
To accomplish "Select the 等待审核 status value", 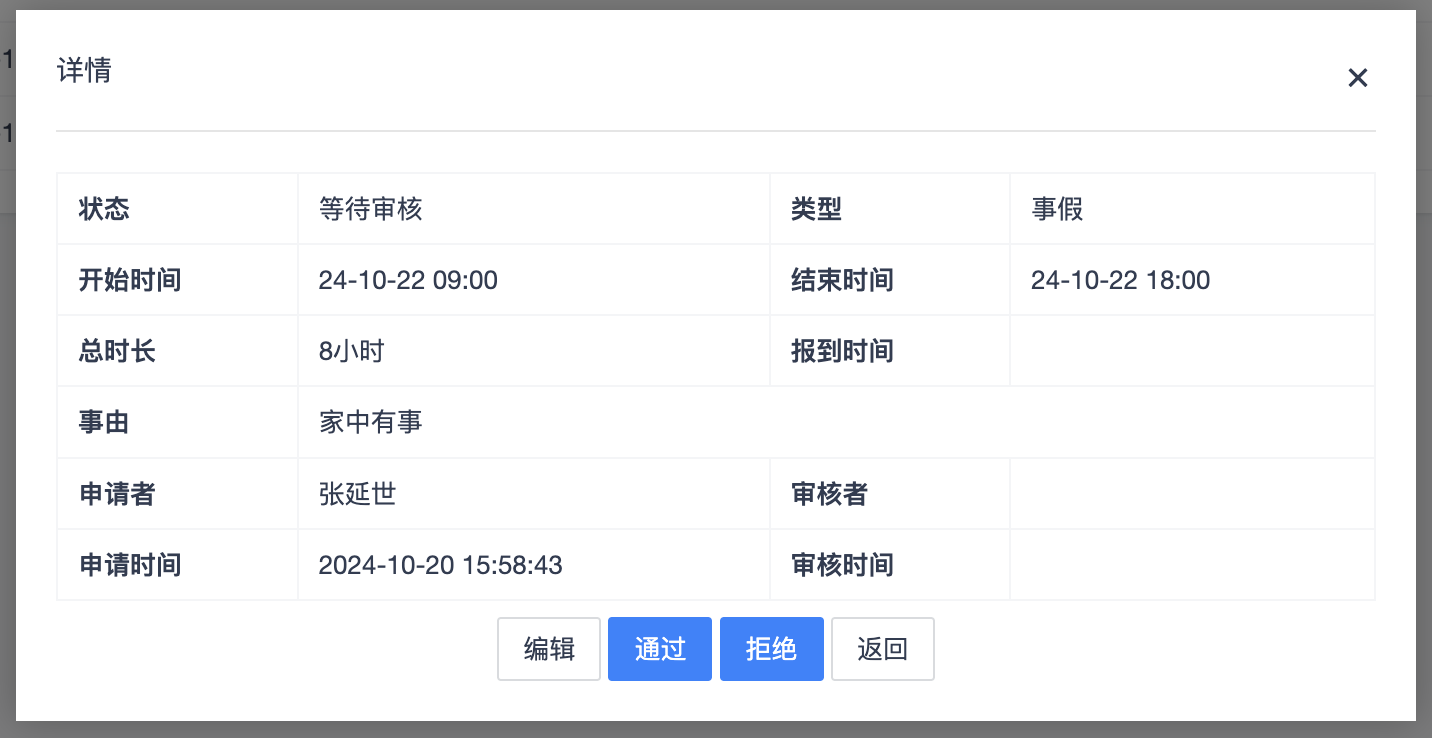I will [x=370, y=208].
